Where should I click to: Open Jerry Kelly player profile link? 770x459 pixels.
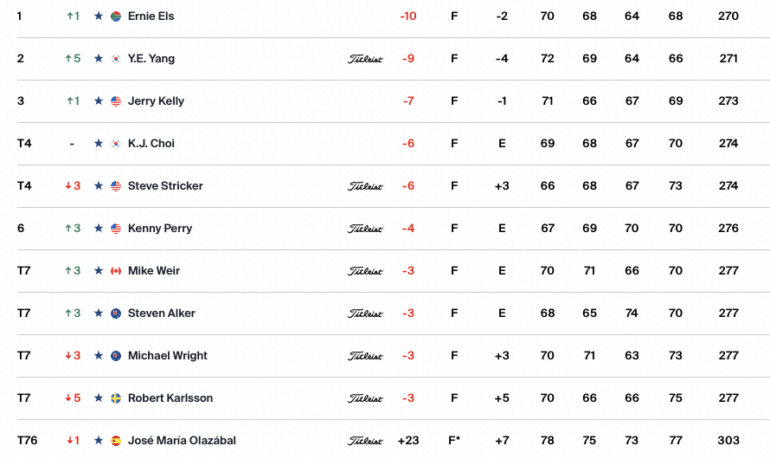[156, 101]
